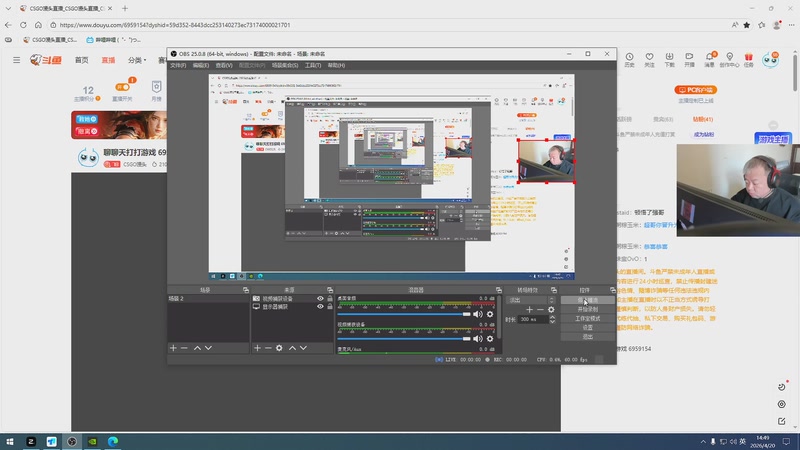This screenshot has width=800, height=450.
Task: Decrease transition duration with down stepper
Action: (x=552, y=321)
